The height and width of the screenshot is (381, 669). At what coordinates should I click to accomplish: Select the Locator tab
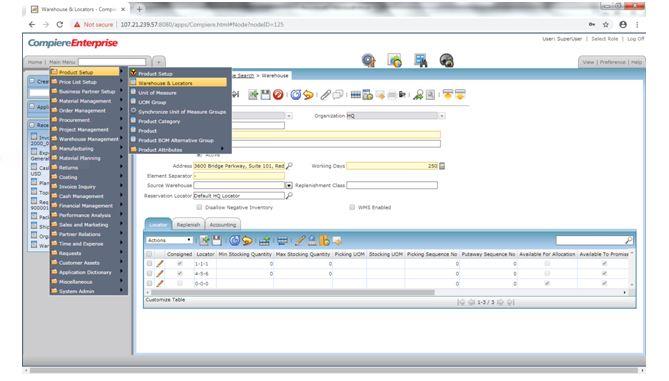point(158,225)
